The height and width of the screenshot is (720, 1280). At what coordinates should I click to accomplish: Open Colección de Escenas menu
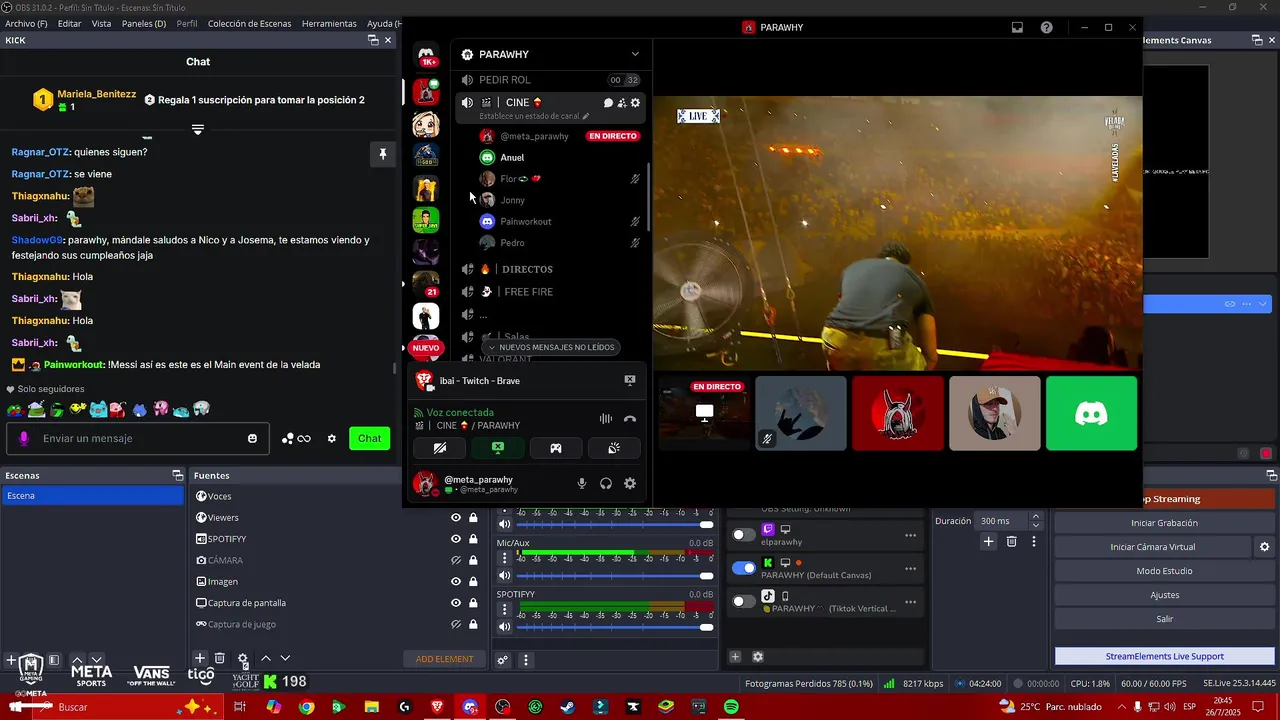pyautogui.click(x=250, y=23)
